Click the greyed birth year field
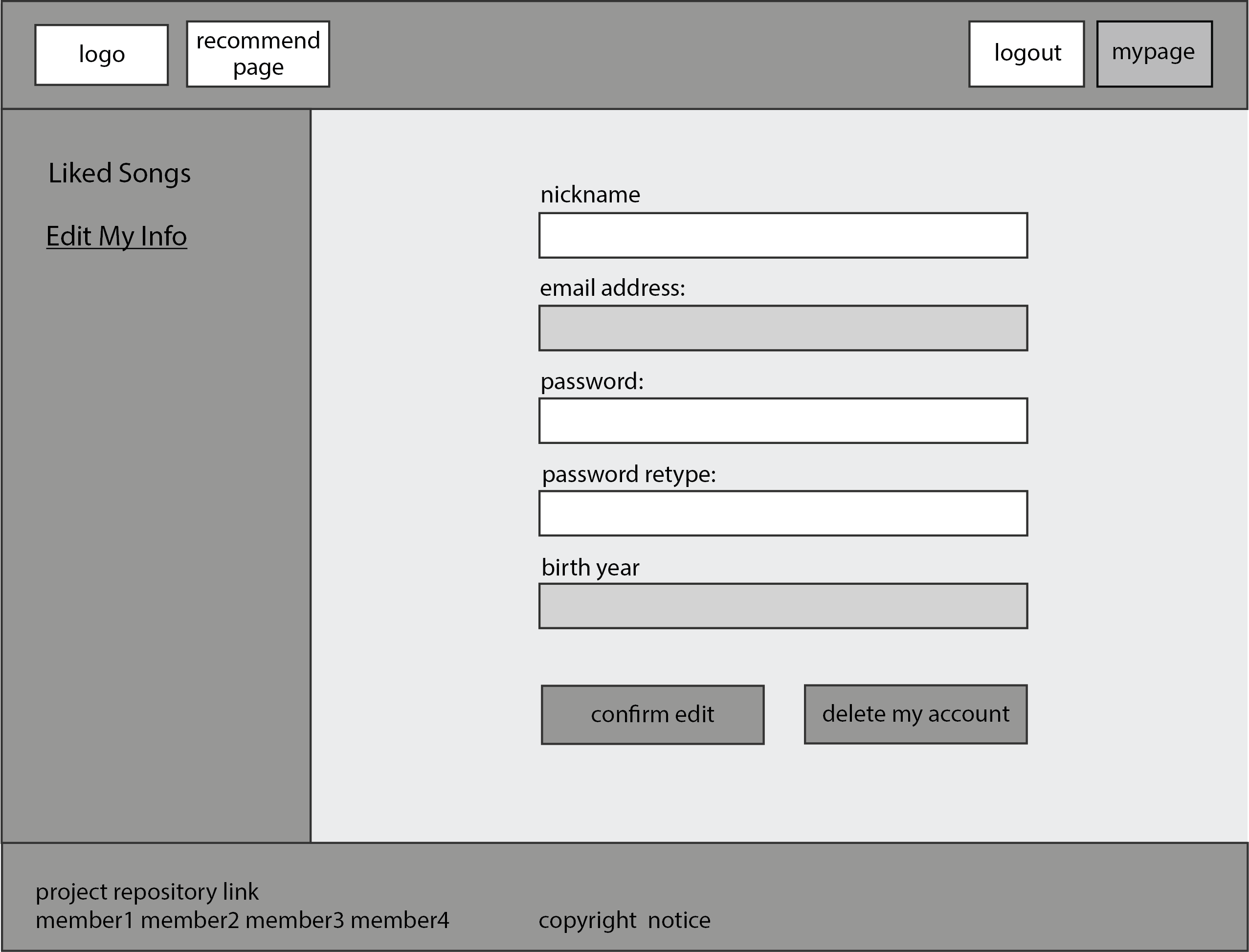The height and width of the screenshot is (952, 1249). (x=782, y=606)
